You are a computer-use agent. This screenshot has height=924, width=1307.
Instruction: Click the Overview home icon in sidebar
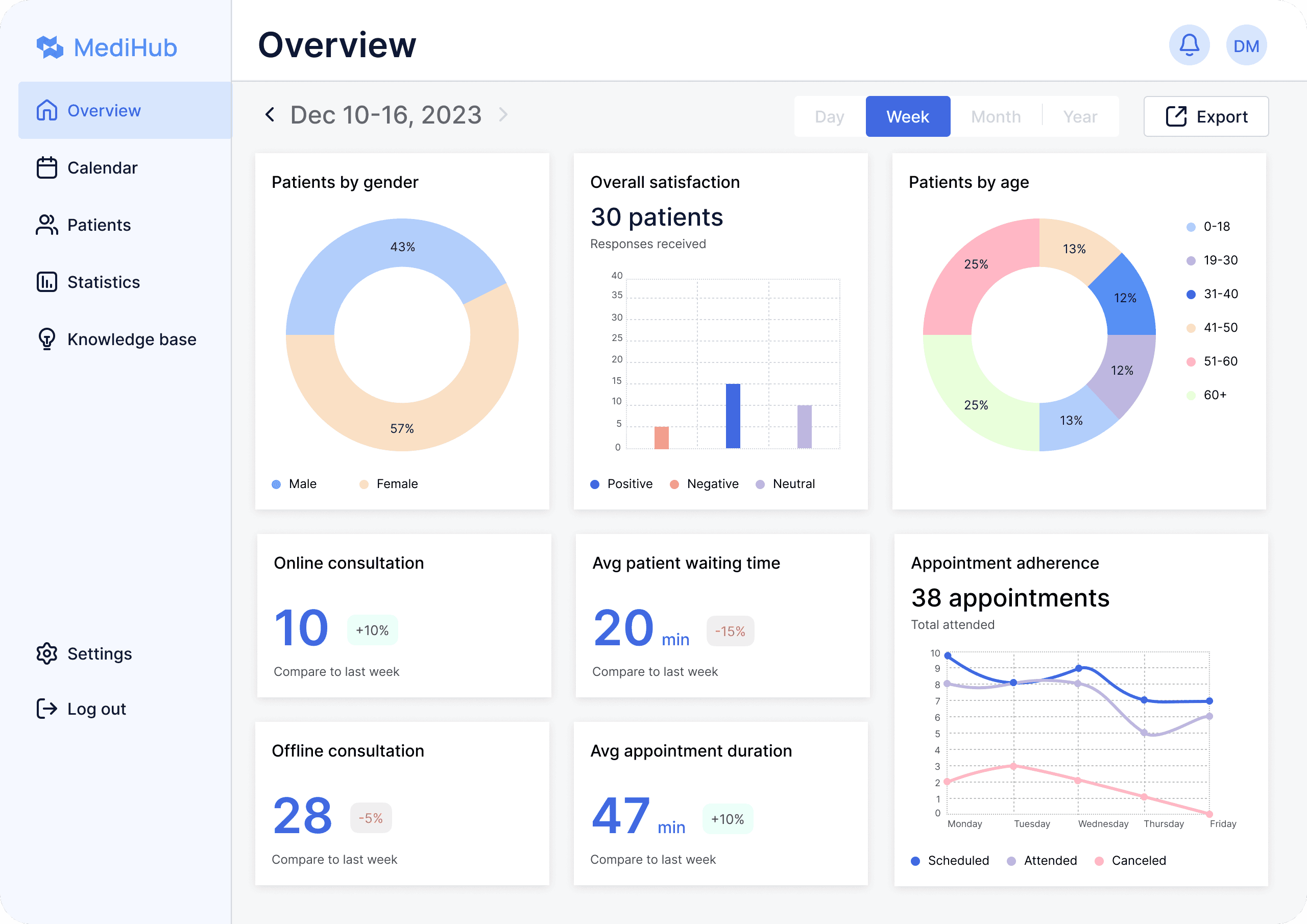point(46,110)
